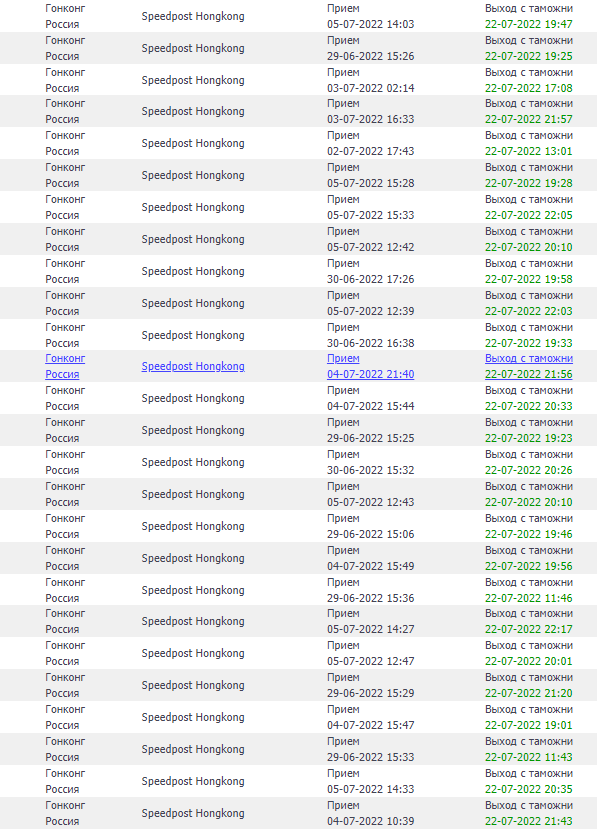
Task: Open the highlighted Гонконг link
Action: coord(65,359)
